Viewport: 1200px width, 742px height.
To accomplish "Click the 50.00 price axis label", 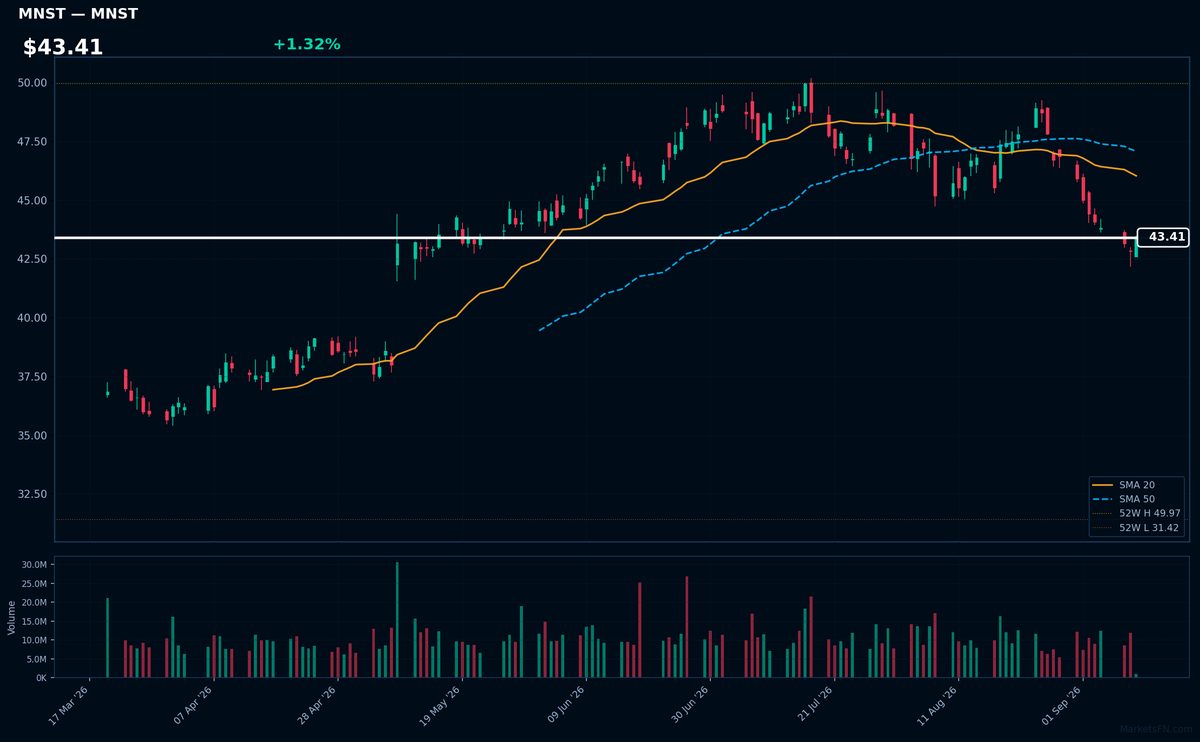I will coord(33,83).
